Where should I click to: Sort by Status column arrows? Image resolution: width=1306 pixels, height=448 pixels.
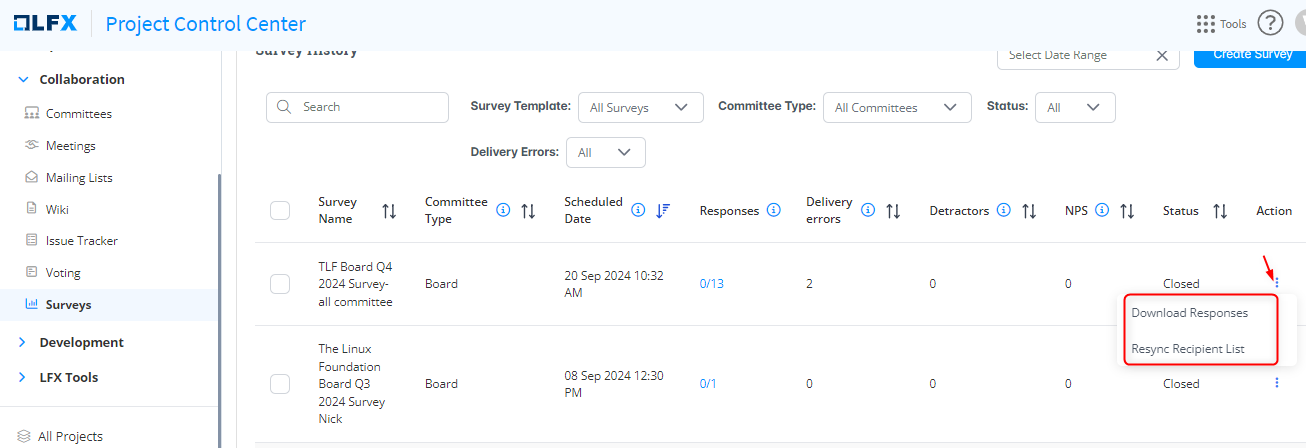tap(1220, 211)
